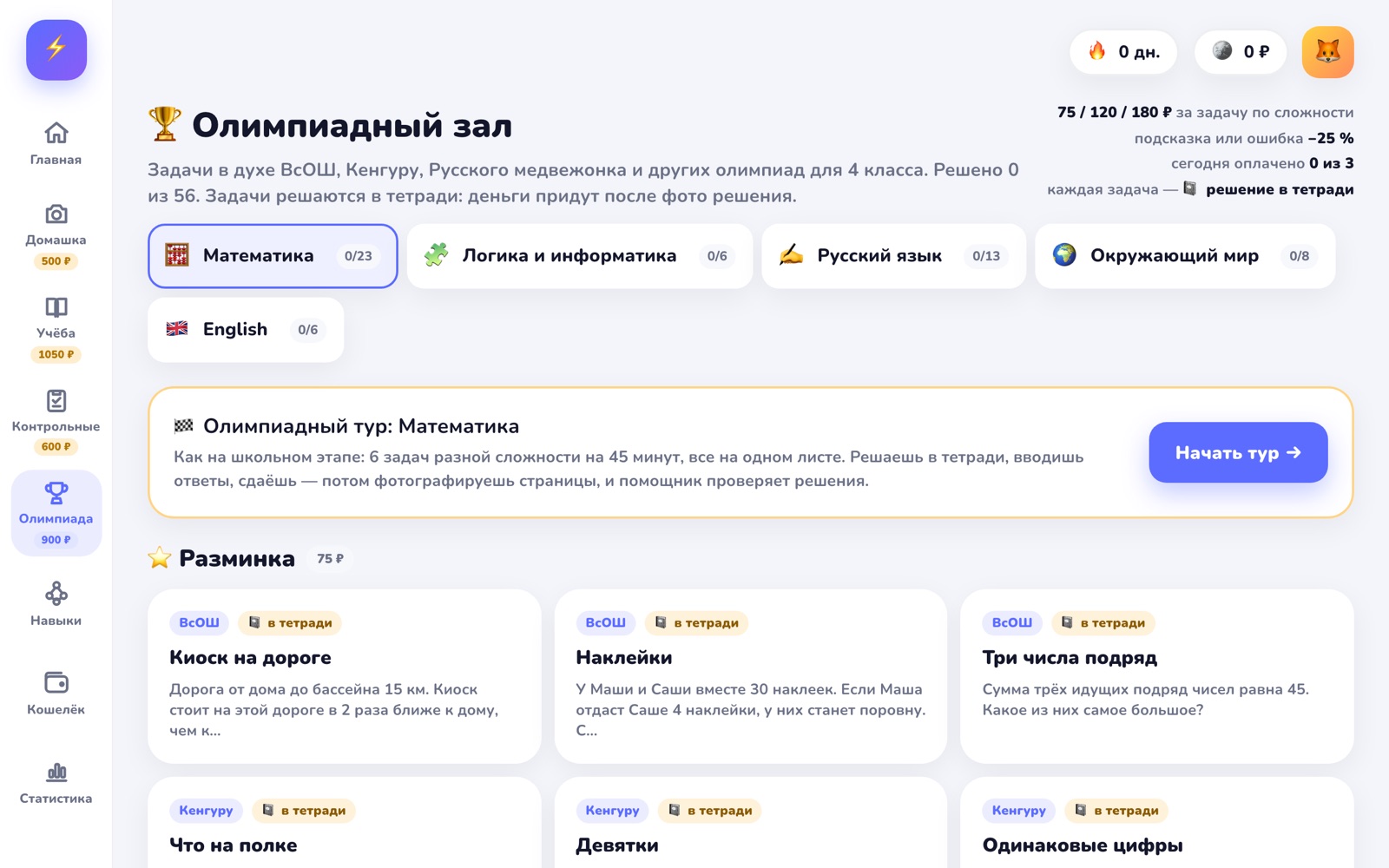Start the tour with Начать тур button
1389x868 pixels.
[x=1238, y=452]
